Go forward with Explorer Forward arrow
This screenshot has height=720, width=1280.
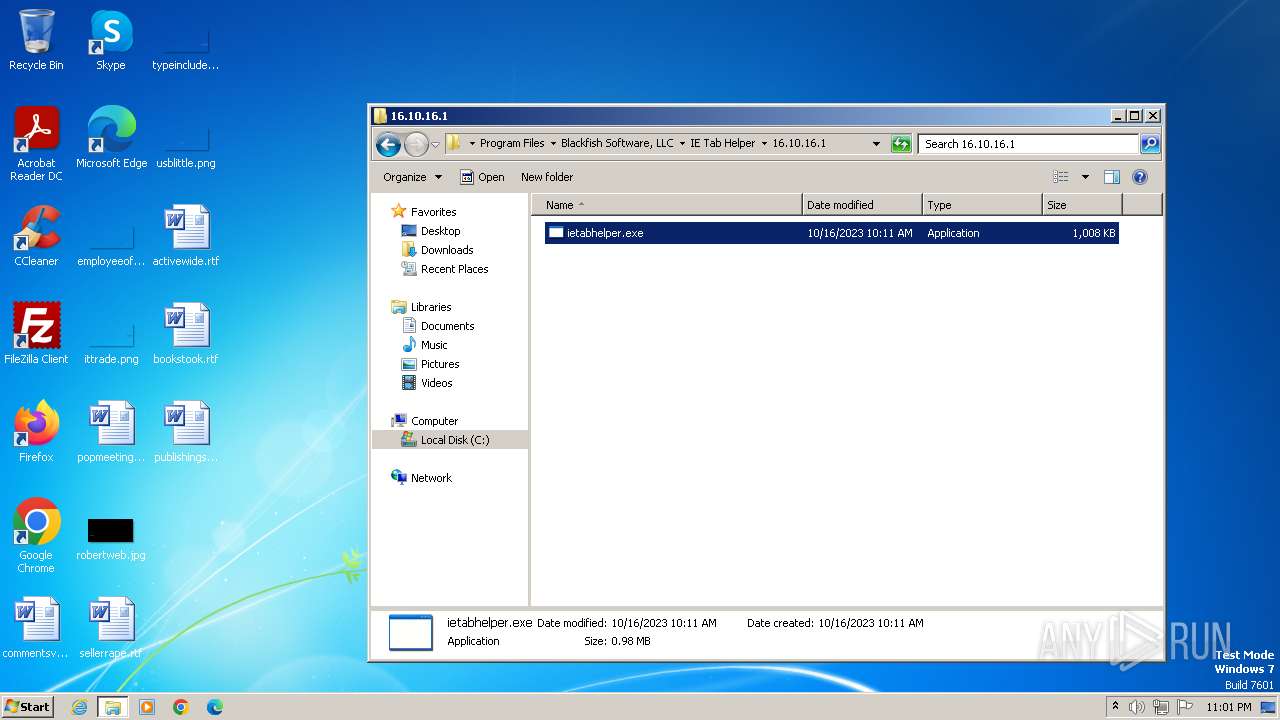pyautogui.click(x=416, y=144)
